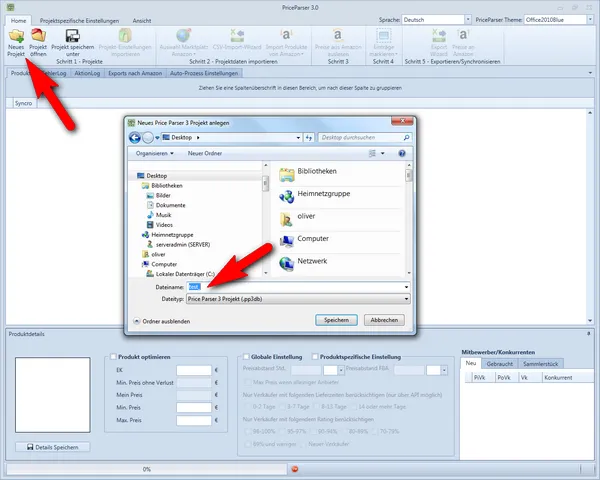Open the view options dropdown arrow
The height and width of the screenshot is (480, 600).
(x=382, y=153)
